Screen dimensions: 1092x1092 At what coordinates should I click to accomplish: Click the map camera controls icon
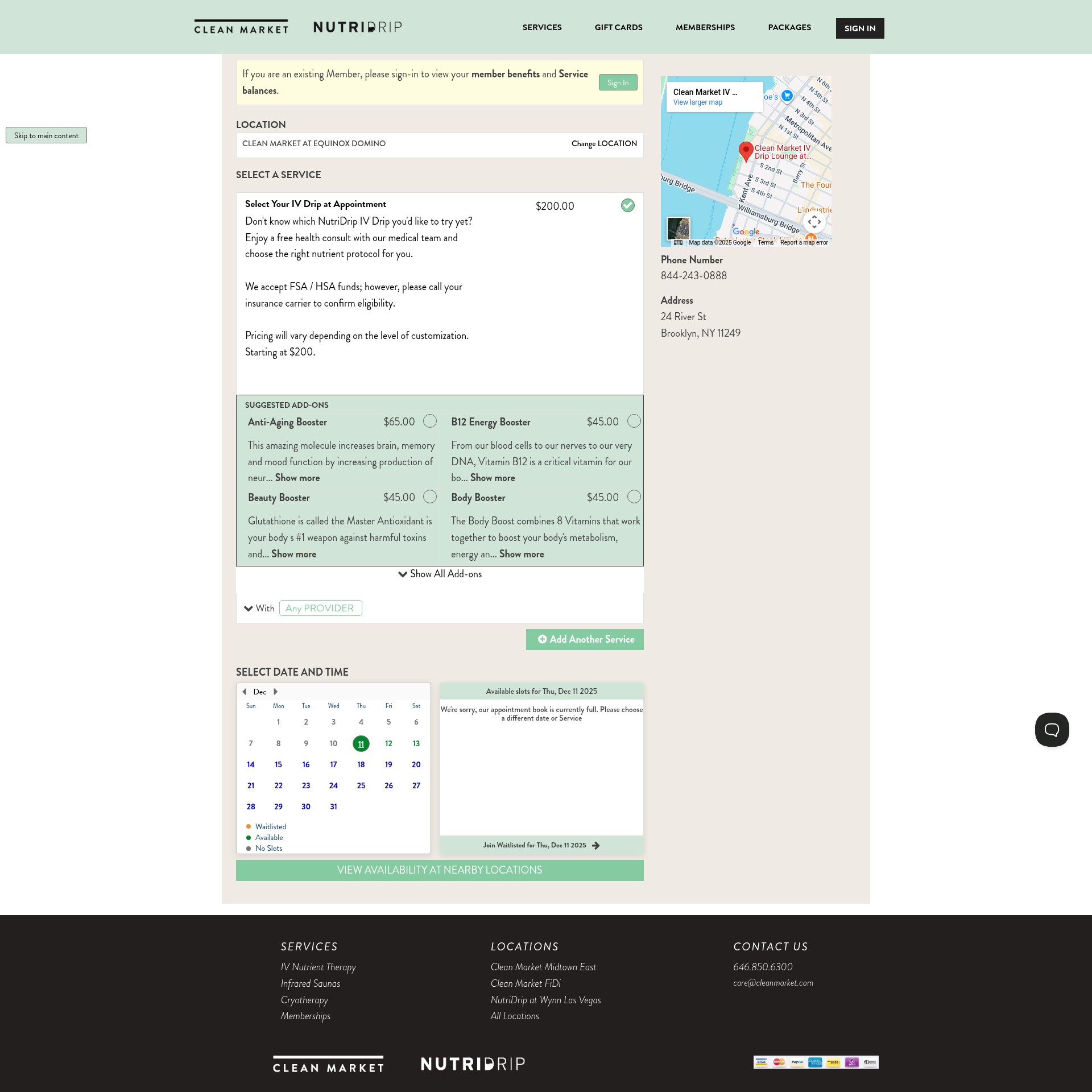814,221
